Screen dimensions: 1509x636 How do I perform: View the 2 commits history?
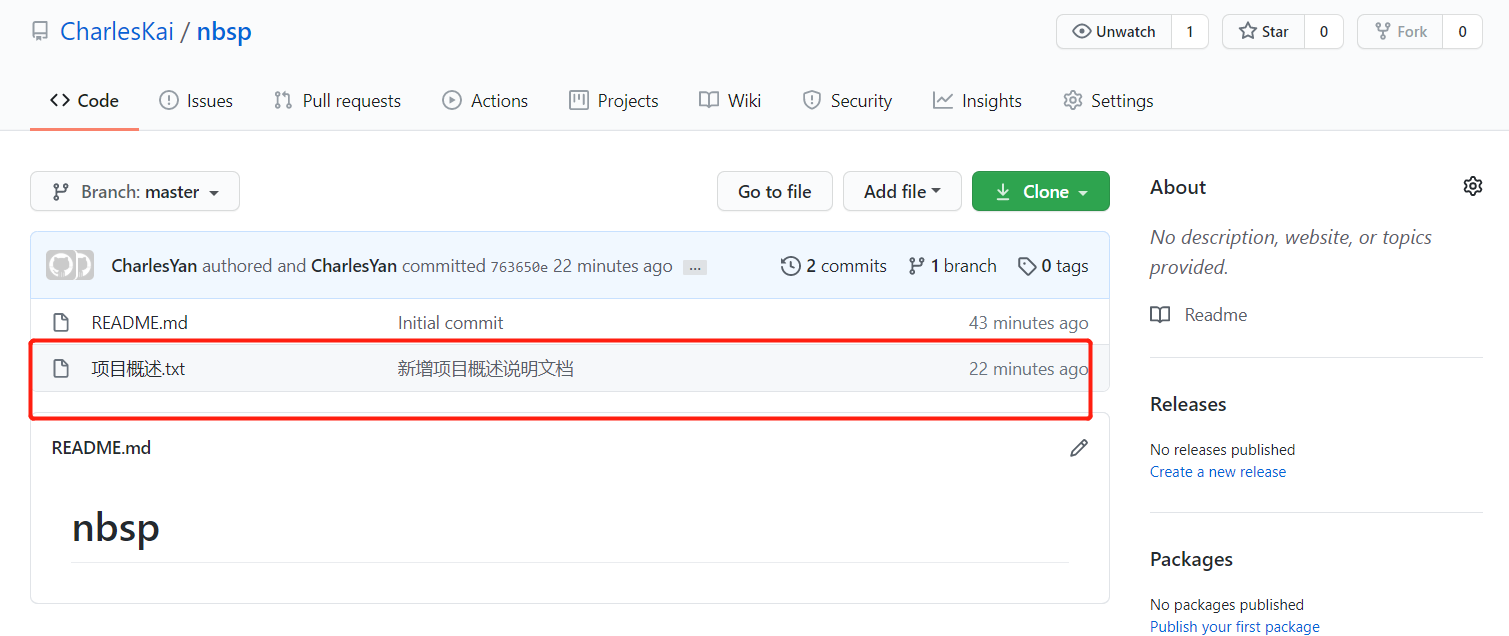point(834,266)
